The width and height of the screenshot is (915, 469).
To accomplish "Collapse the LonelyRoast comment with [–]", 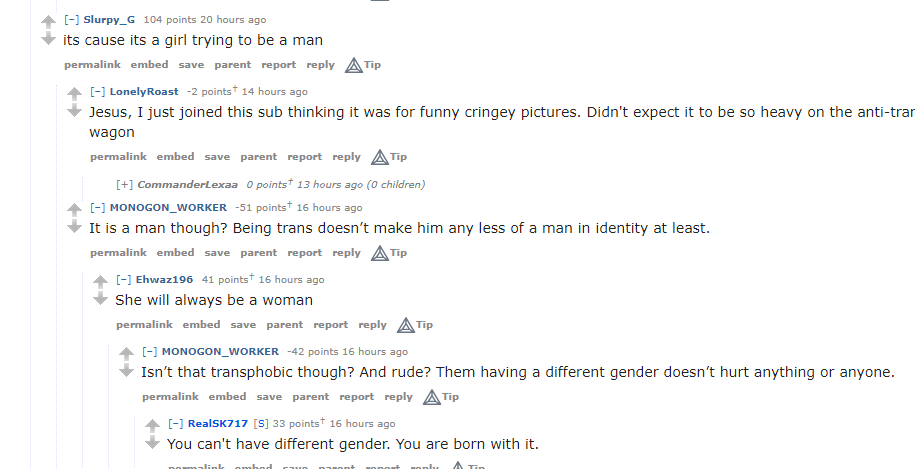I will coord(97,91).
